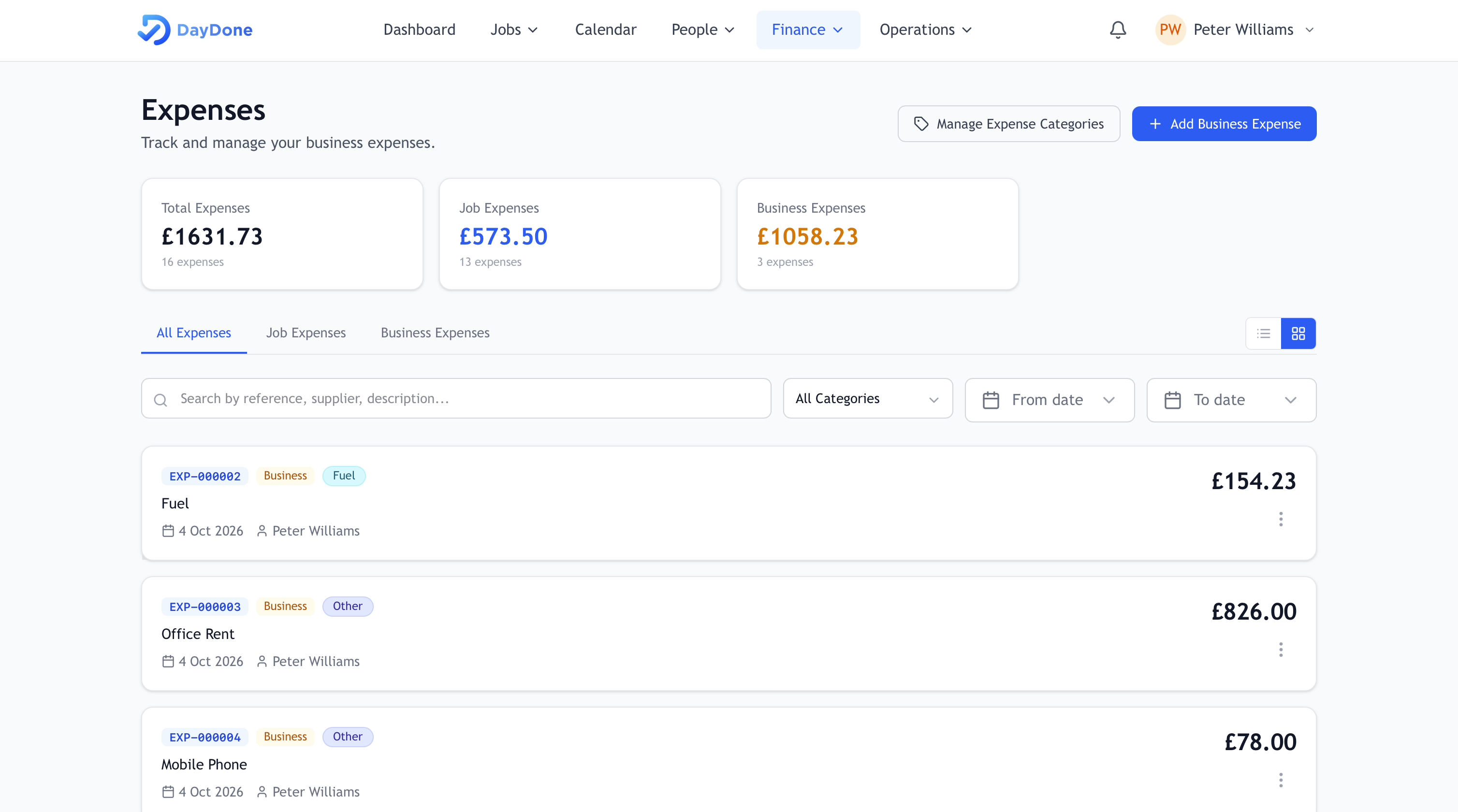Open the From date picker

tap(1050, 400)
